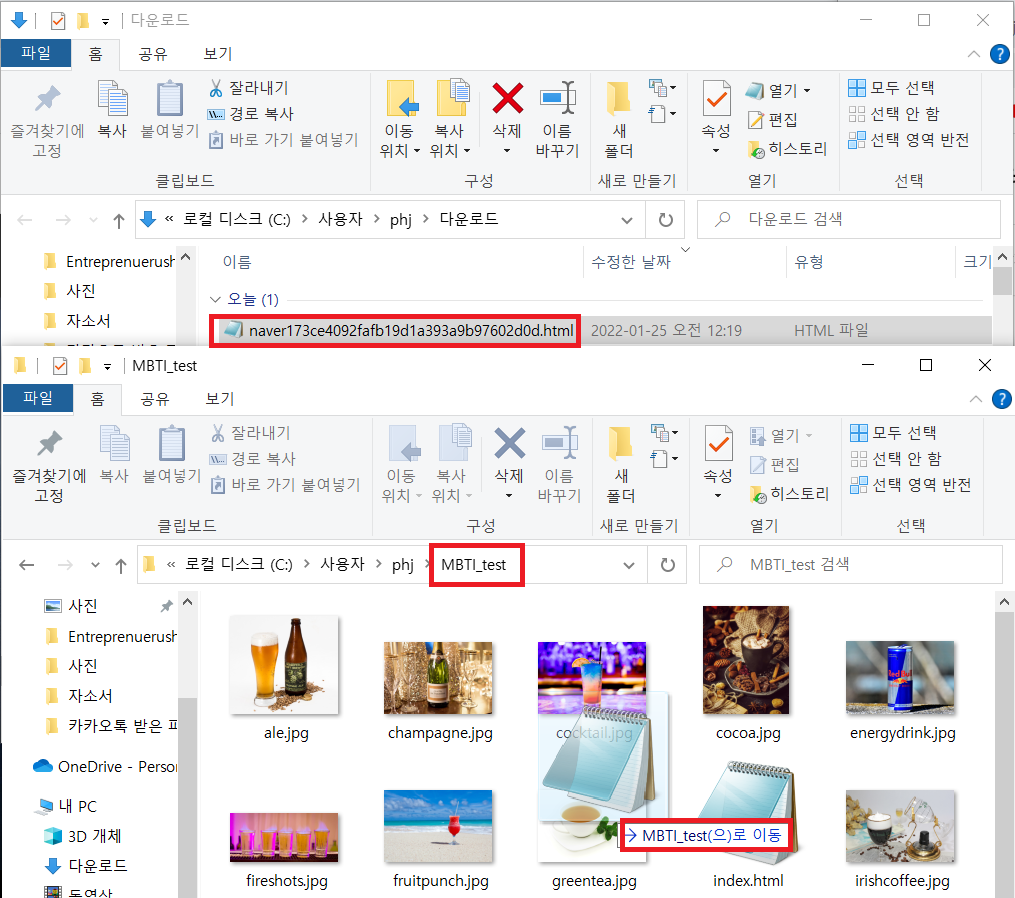Screen dimensions: 1015x898
Task: Click 로컬 디스크 (C:) breadcrumb in MBTI_test window
Action: [239, 565]
